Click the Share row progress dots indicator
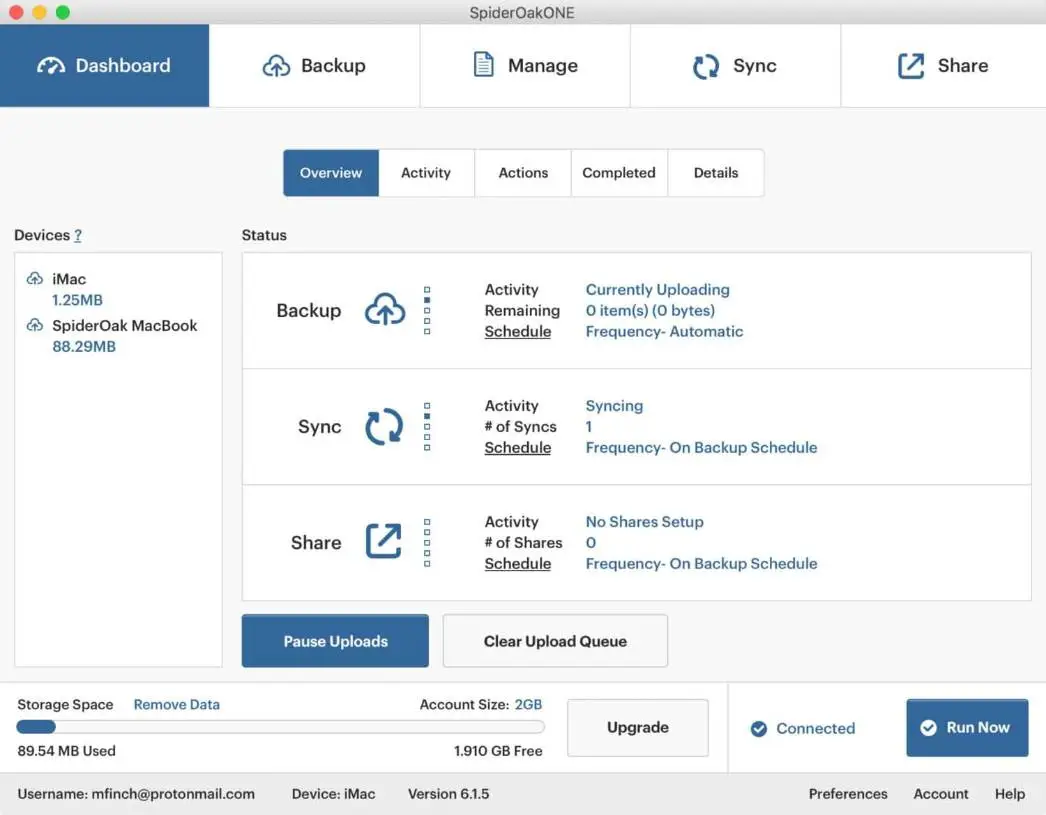 coord(427,543)
